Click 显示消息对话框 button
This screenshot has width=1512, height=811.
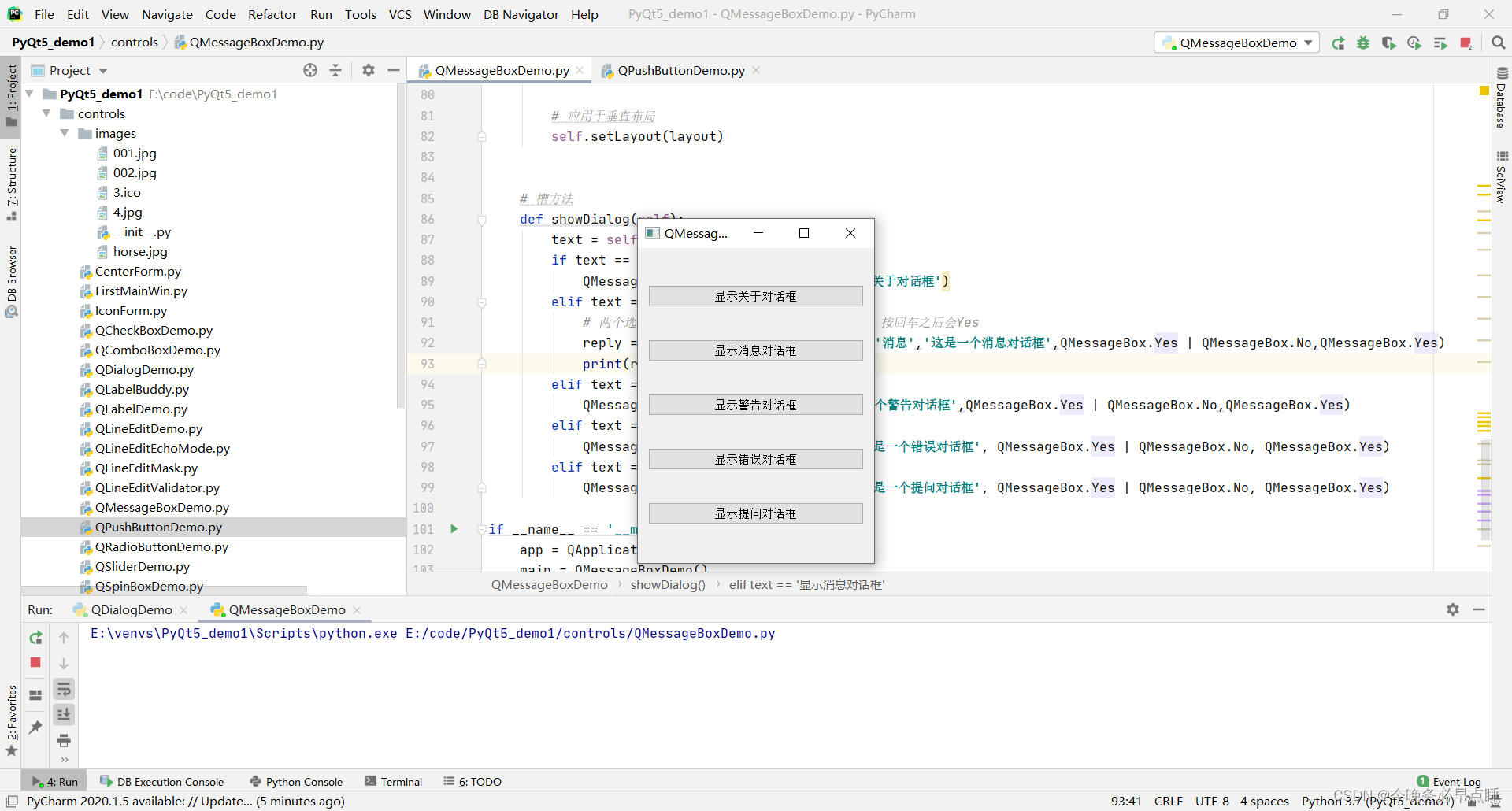pyautogui.click(x=755, y=350)
